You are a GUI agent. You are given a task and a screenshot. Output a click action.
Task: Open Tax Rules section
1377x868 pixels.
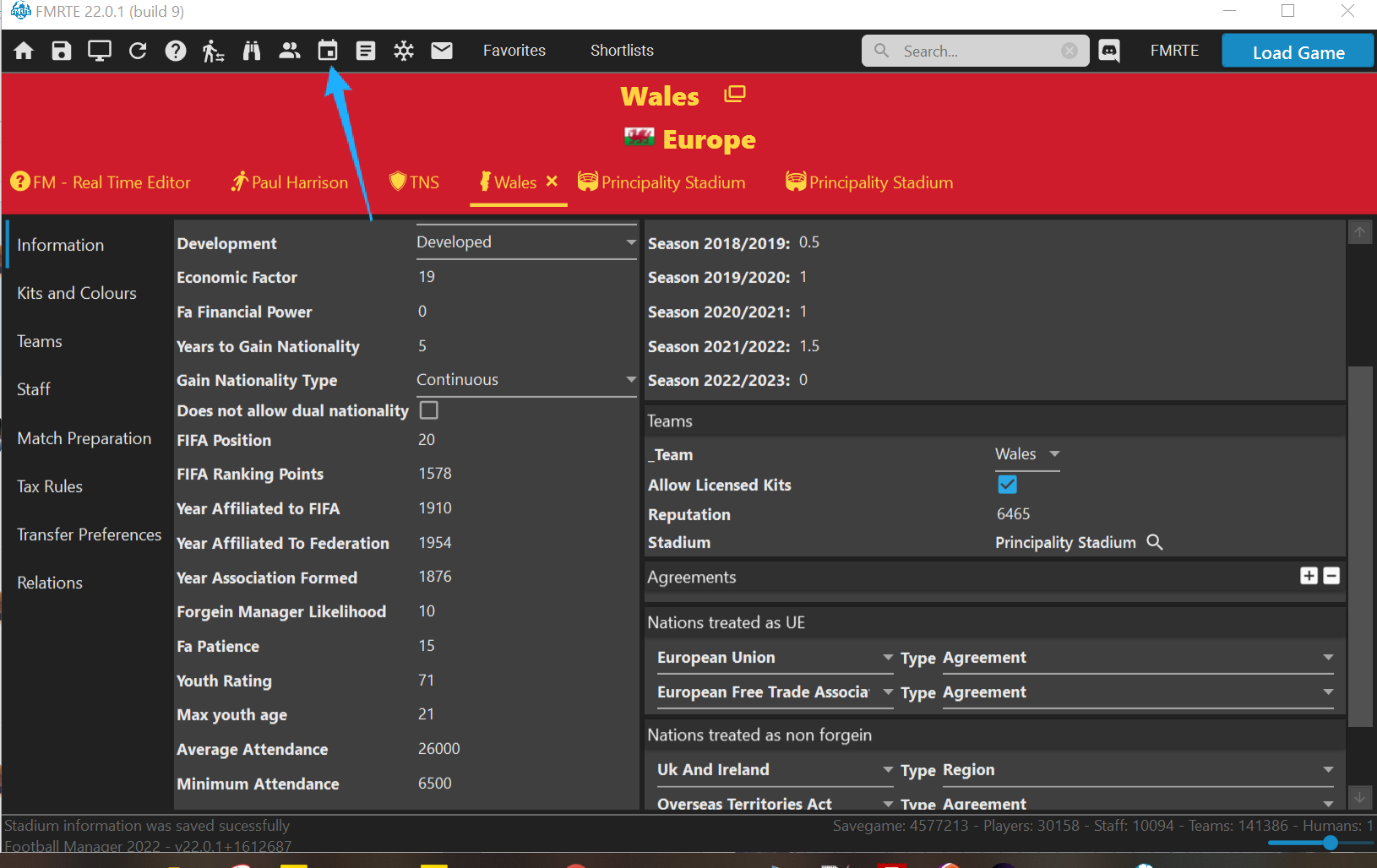(50, 486)
